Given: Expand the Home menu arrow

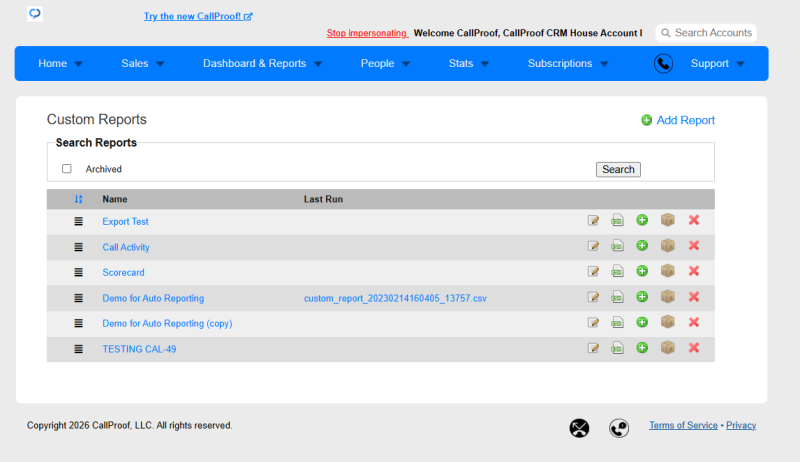Looking at the screenshot, I should [79, 64].
